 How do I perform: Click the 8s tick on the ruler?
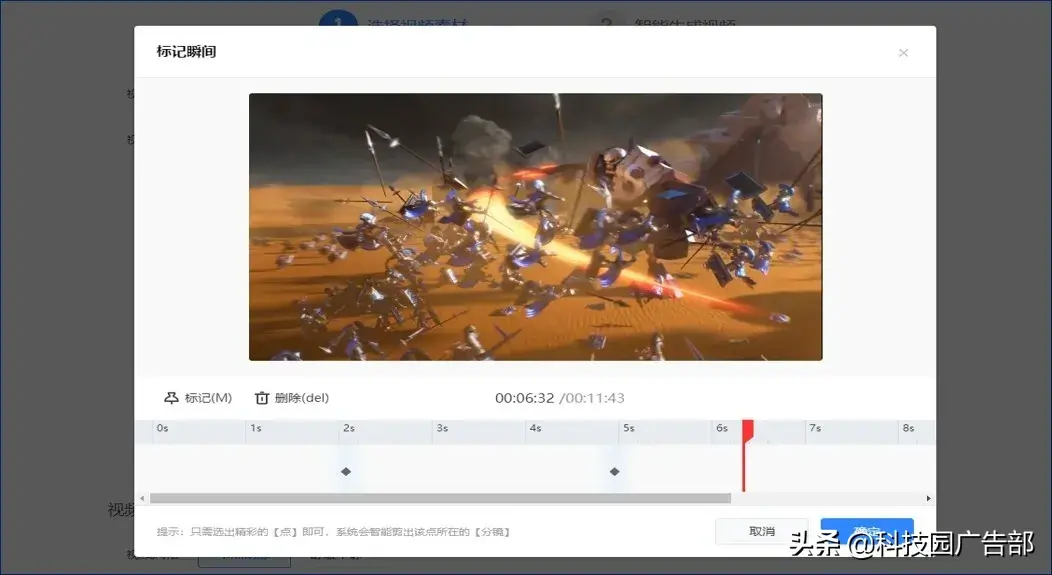[908, 428]
